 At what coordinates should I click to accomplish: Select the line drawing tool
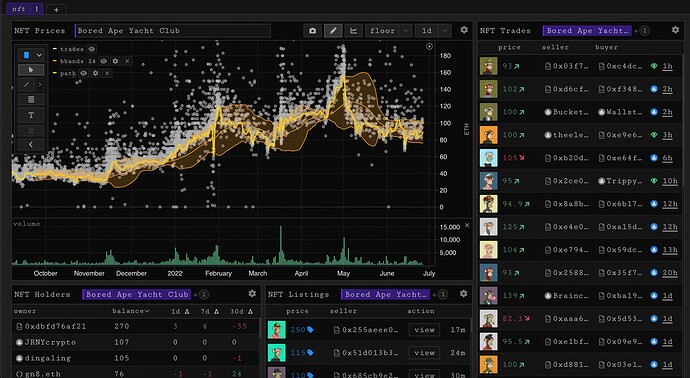coord(27,84)
